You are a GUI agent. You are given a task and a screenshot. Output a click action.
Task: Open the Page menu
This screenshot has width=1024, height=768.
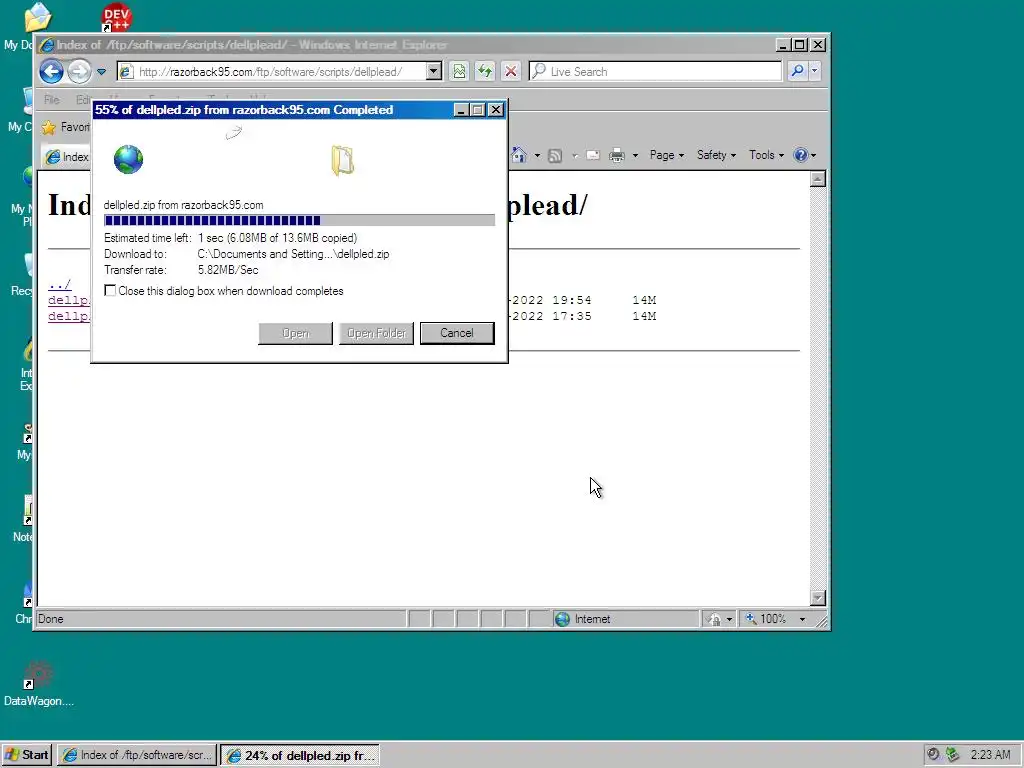coord(666,155)
